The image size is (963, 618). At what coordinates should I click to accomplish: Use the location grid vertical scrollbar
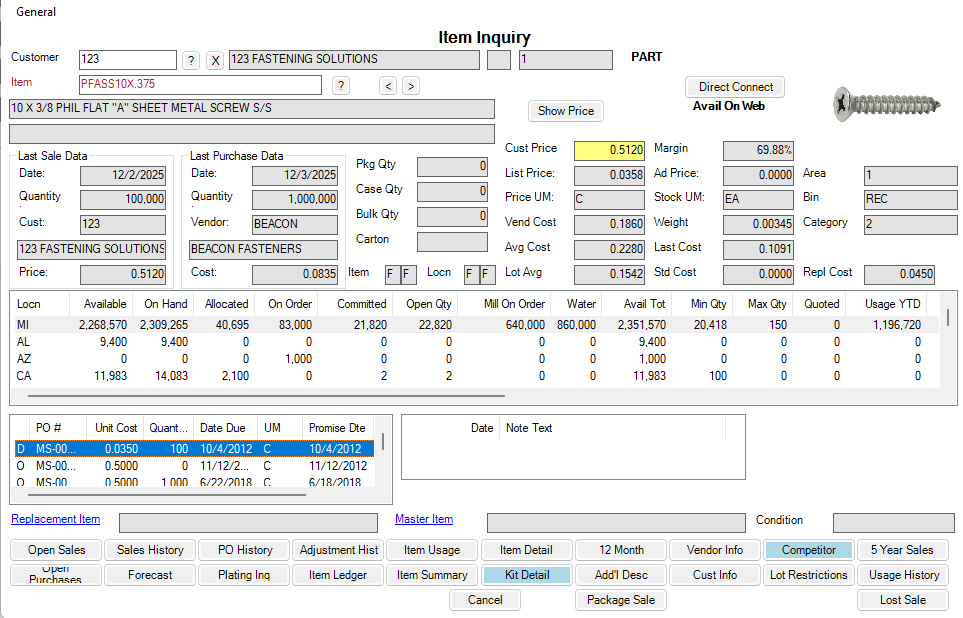[948, 318]
